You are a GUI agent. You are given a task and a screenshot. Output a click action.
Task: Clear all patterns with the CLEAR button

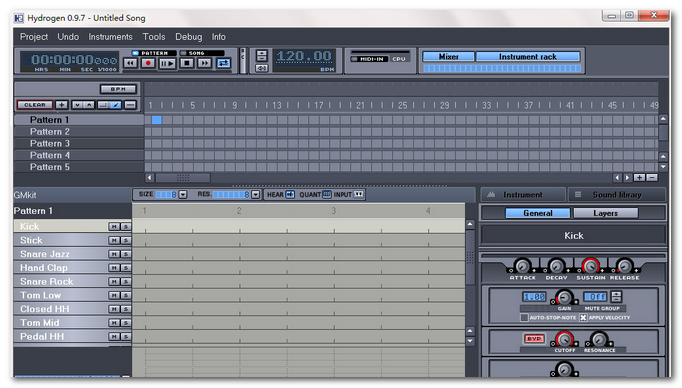pyautogui.click(x=35, y=105)
